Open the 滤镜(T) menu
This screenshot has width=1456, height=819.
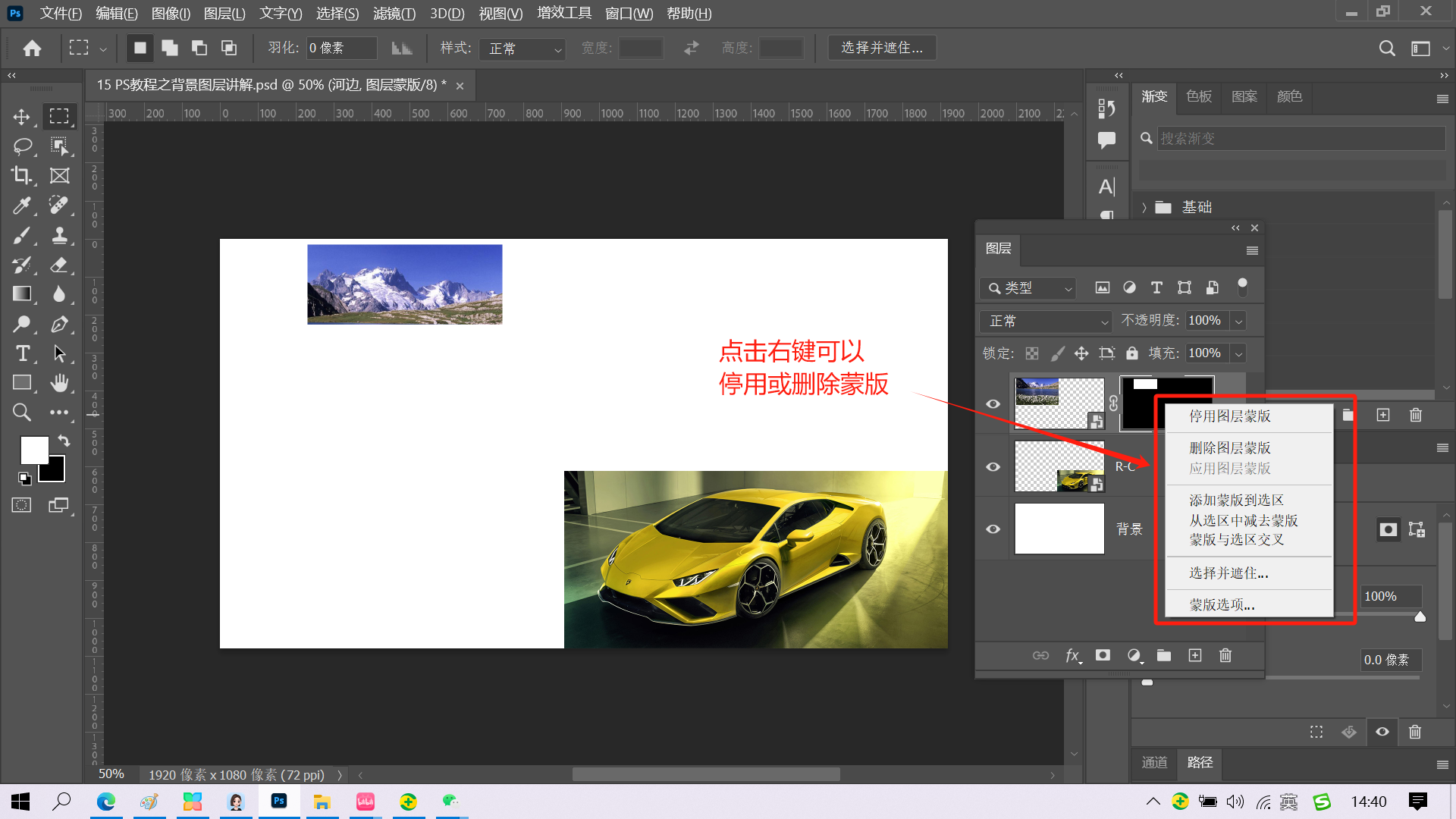(x=394, y=14)
